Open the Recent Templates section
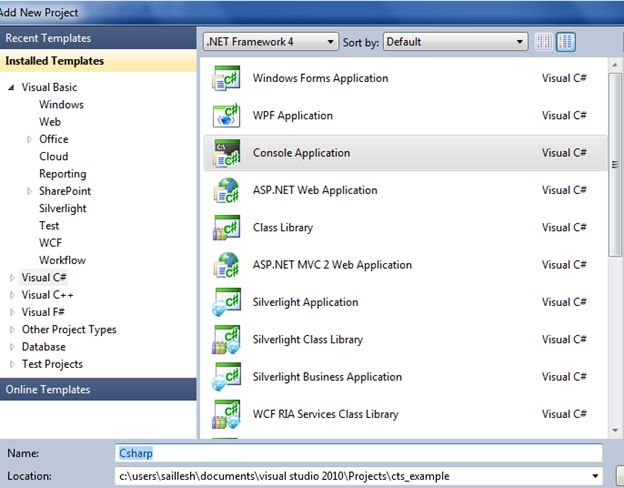624x488 pixels. click(x=98, y=38)
